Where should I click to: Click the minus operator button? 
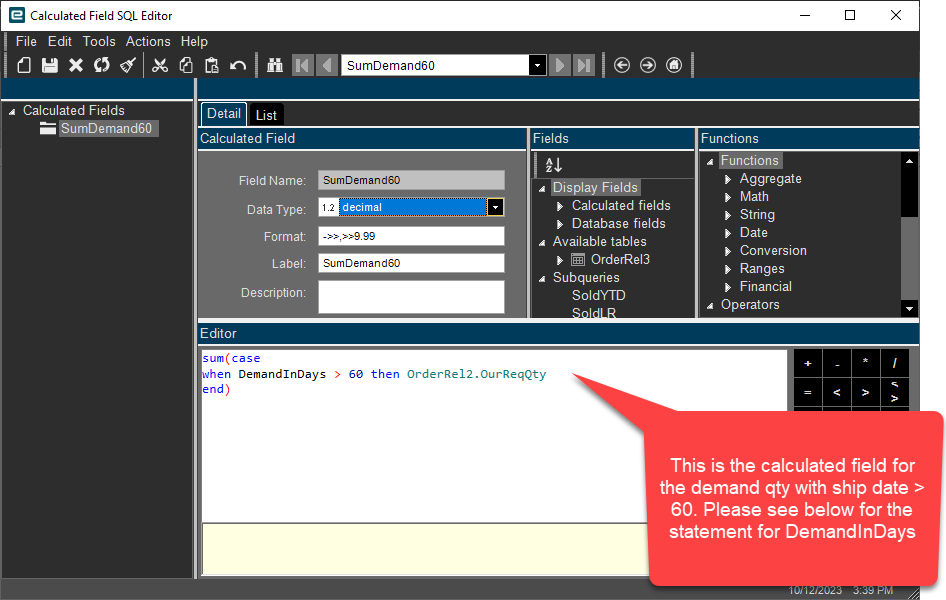pos(837,364)
